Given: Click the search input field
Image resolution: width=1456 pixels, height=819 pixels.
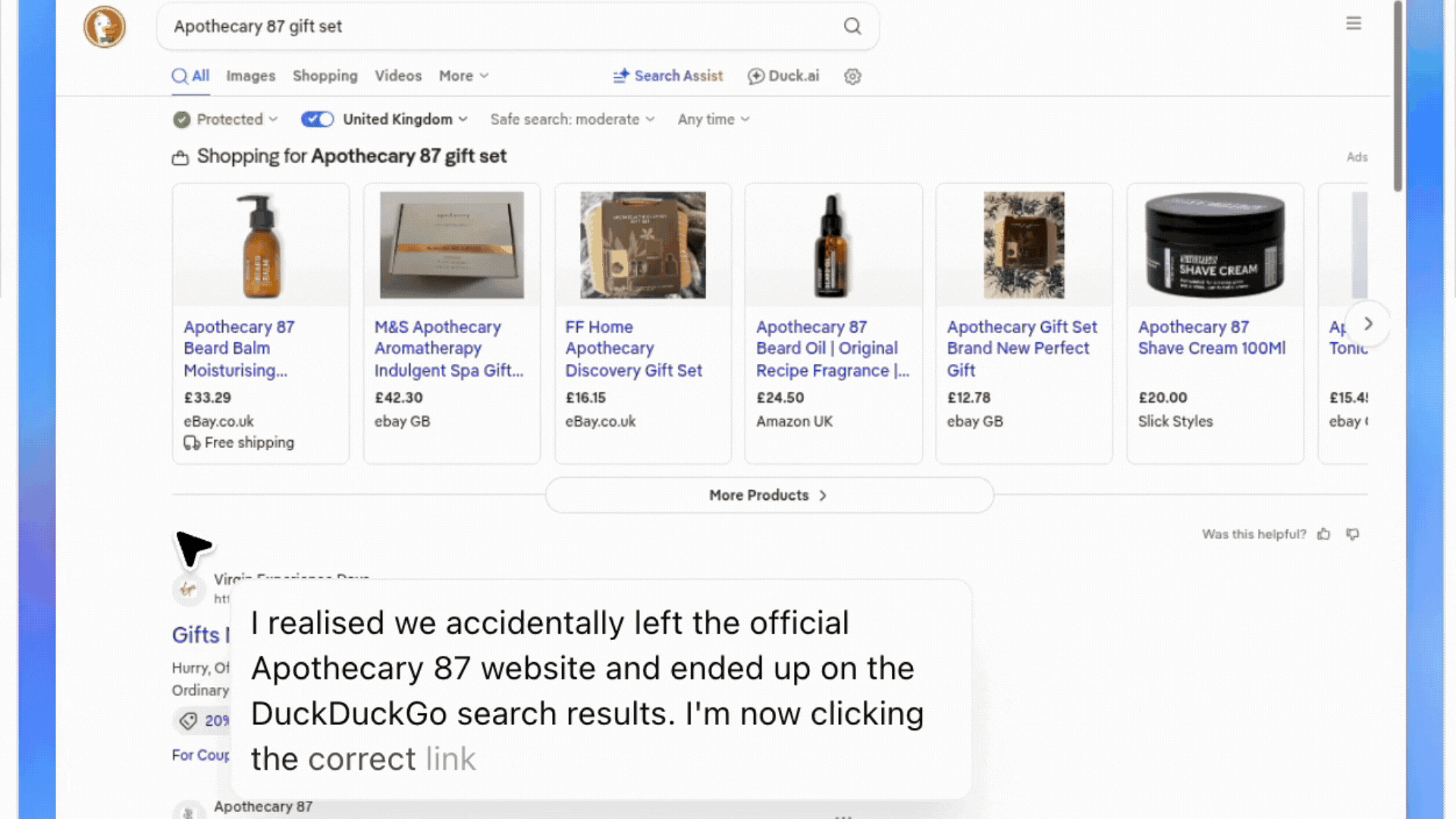Looking at the screenshot, I should (x=455, y=26).
